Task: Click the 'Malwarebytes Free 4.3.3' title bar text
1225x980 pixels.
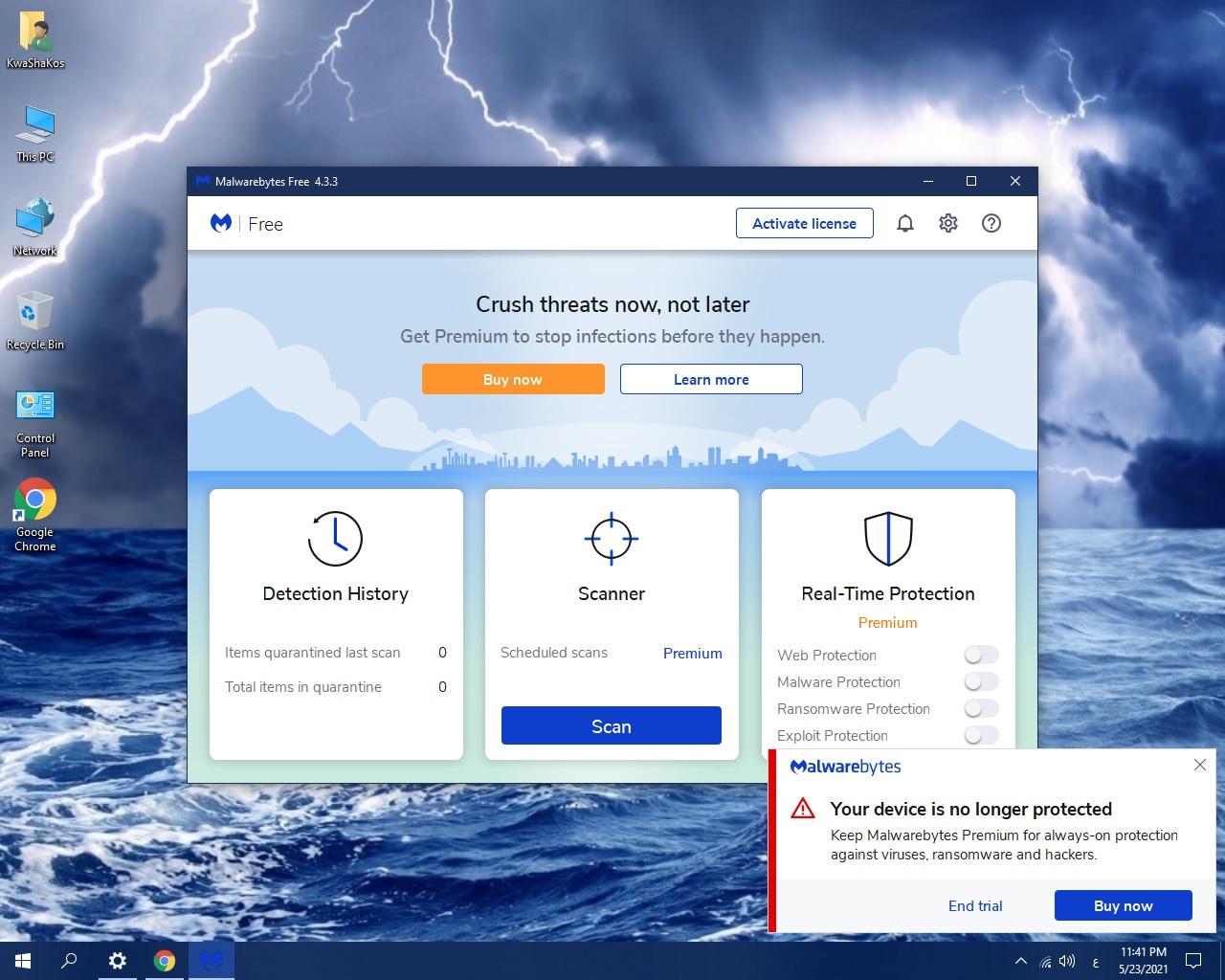Action: [x=277, y=181]
